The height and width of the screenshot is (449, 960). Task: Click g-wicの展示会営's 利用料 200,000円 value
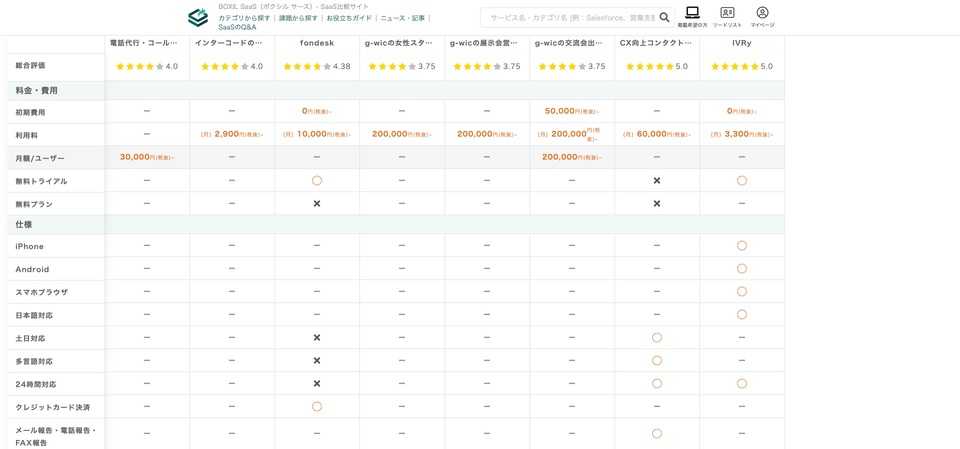pos(487,134)
